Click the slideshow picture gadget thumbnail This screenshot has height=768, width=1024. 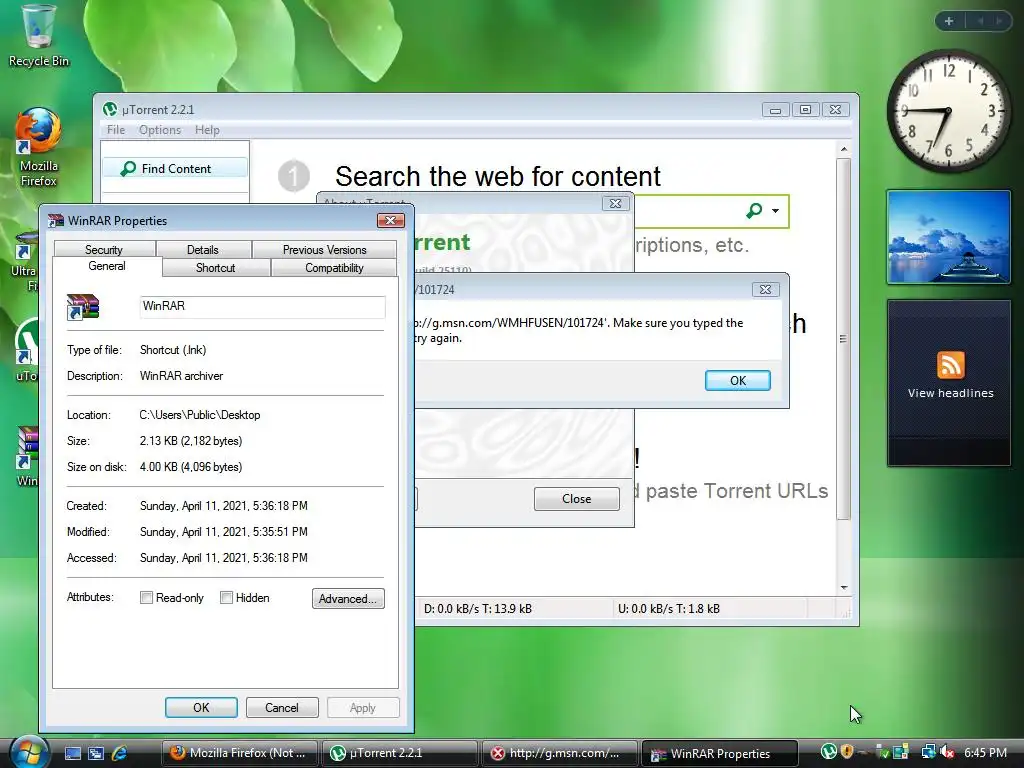pos(948,237)
